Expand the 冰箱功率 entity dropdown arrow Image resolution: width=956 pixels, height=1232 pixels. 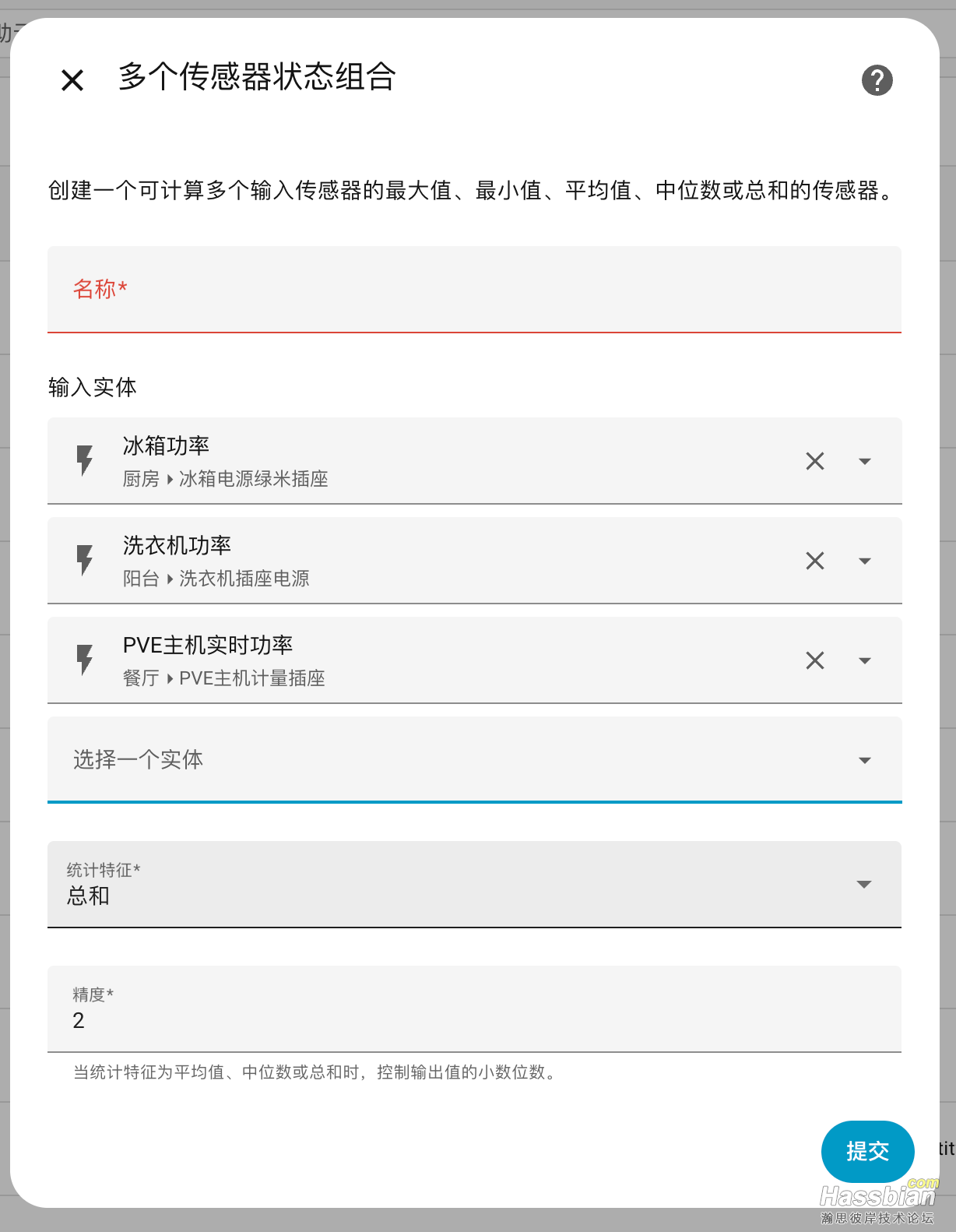[x=864, y=461]
